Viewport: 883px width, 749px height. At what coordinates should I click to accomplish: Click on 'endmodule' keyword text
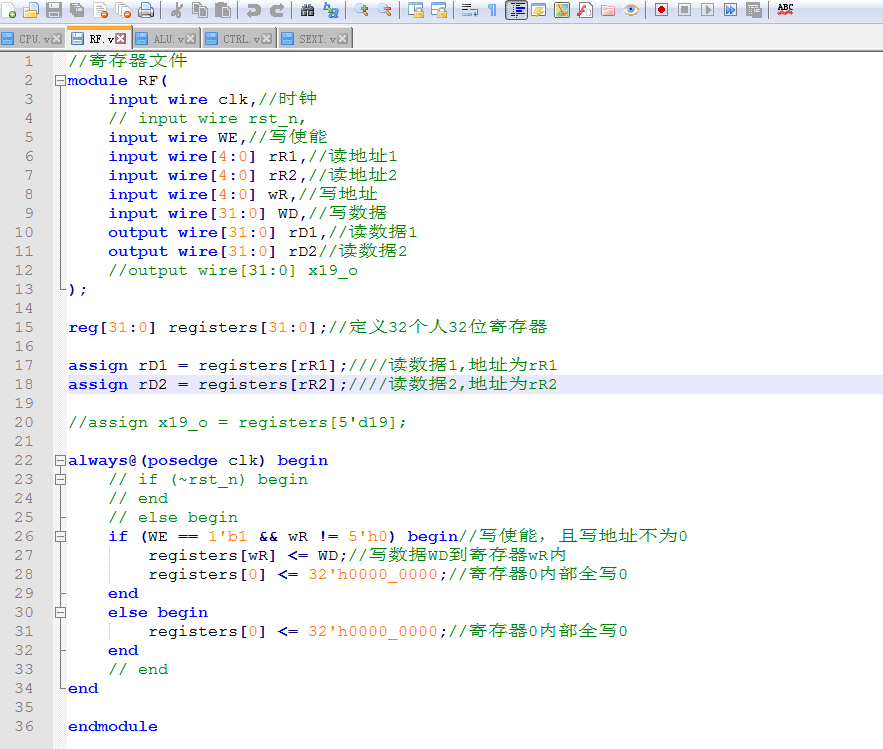113,726
